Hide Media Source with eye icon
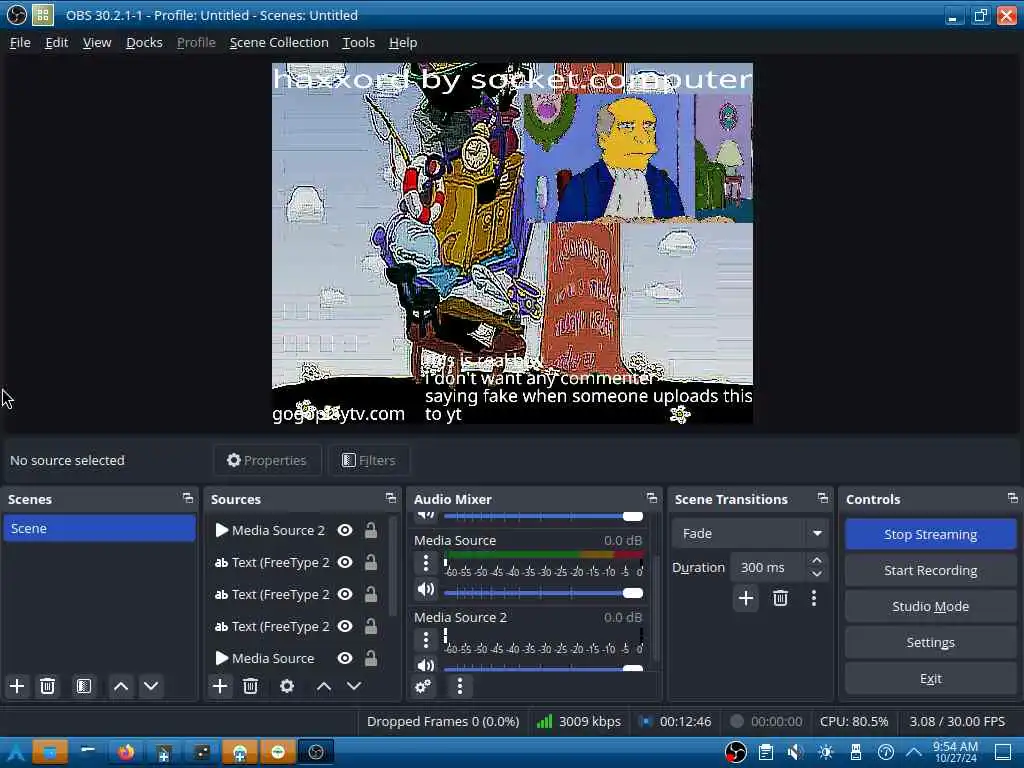The image size is (1024, 768). tap(345, 658)
